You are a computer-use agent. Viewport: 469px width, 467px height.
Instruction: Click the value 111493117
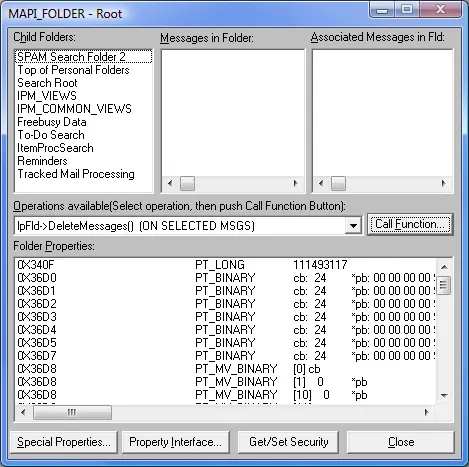320,265
